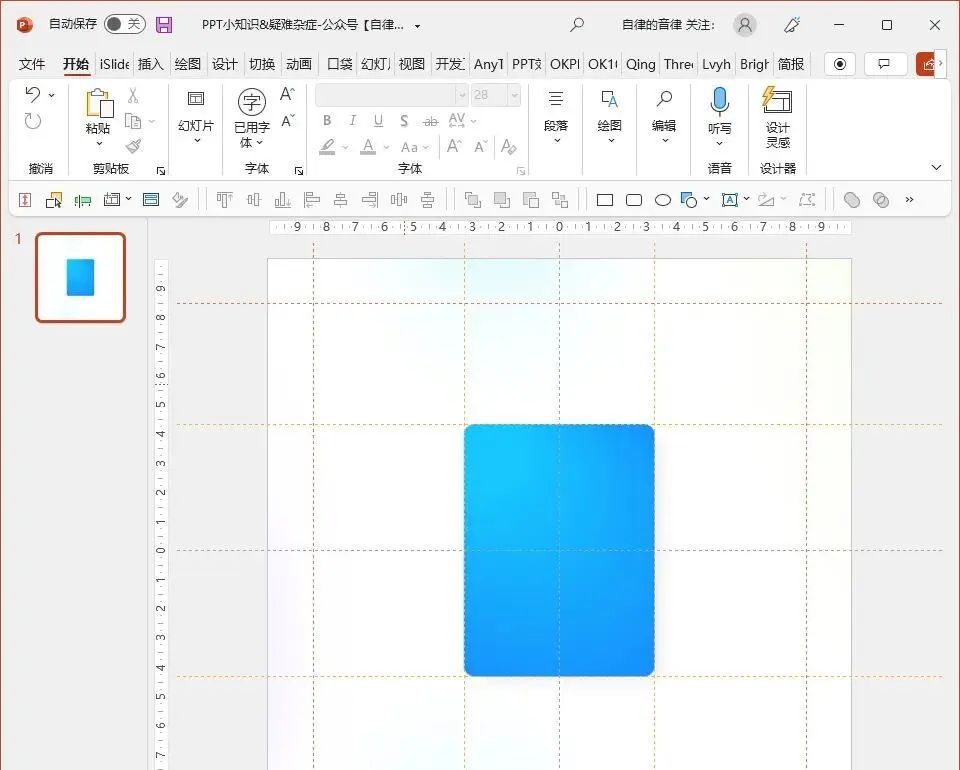The image size is (960, 770).
Task: Click increase font size in the 已用字体 group
Action: (x=287, y=94)
